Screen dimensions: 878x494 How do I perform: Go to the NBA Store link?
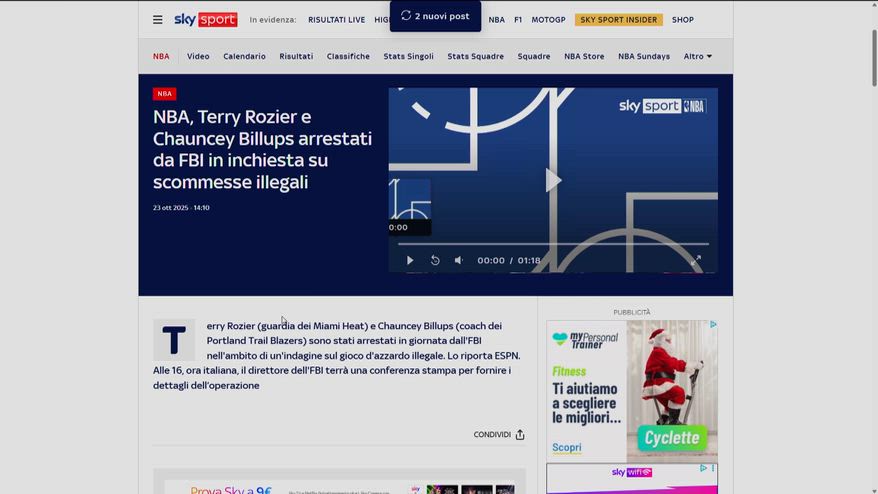[x=584, y=56]
